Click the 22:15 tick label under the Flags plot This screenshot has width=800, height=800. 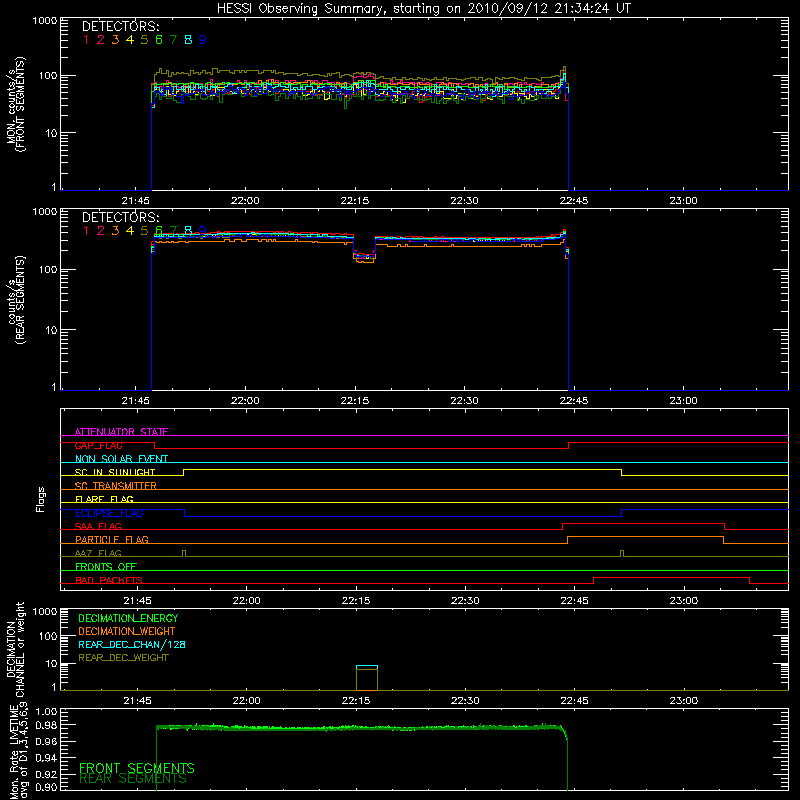click(x=356, y=601)
